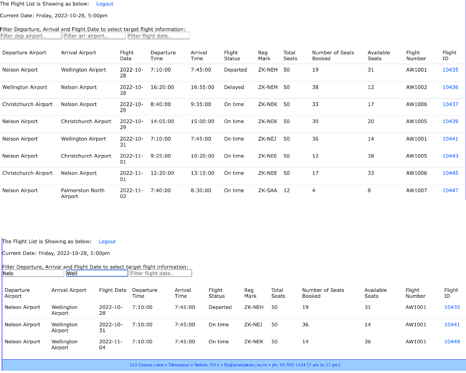Open flight 10435 in the unfiltered list

click(x=450, y=70)
